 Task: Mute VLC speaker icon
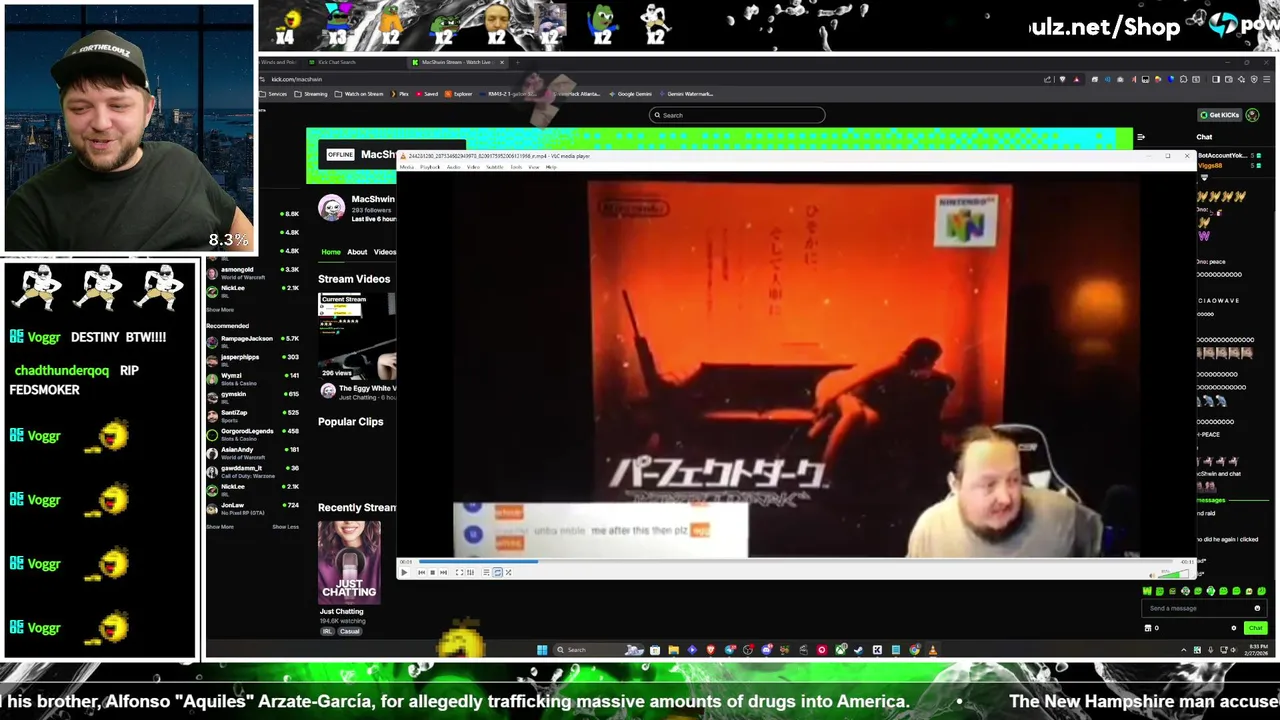click(1152, 575)
